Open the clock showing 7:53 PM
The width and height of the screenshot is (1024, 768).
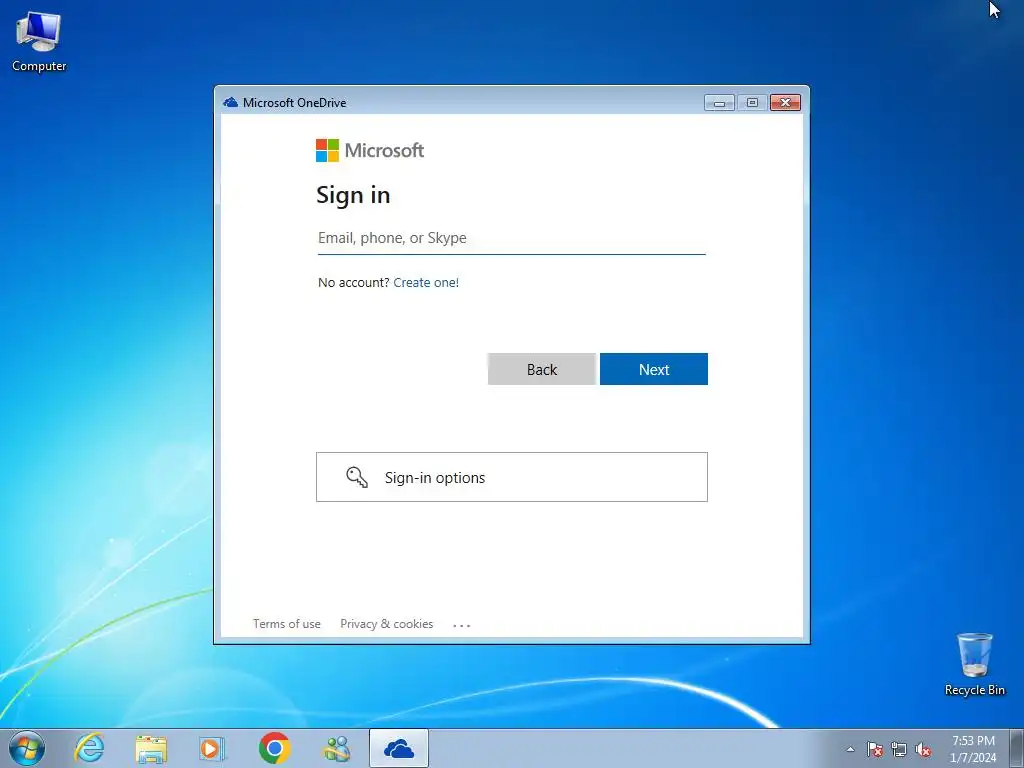coord(973,748)
